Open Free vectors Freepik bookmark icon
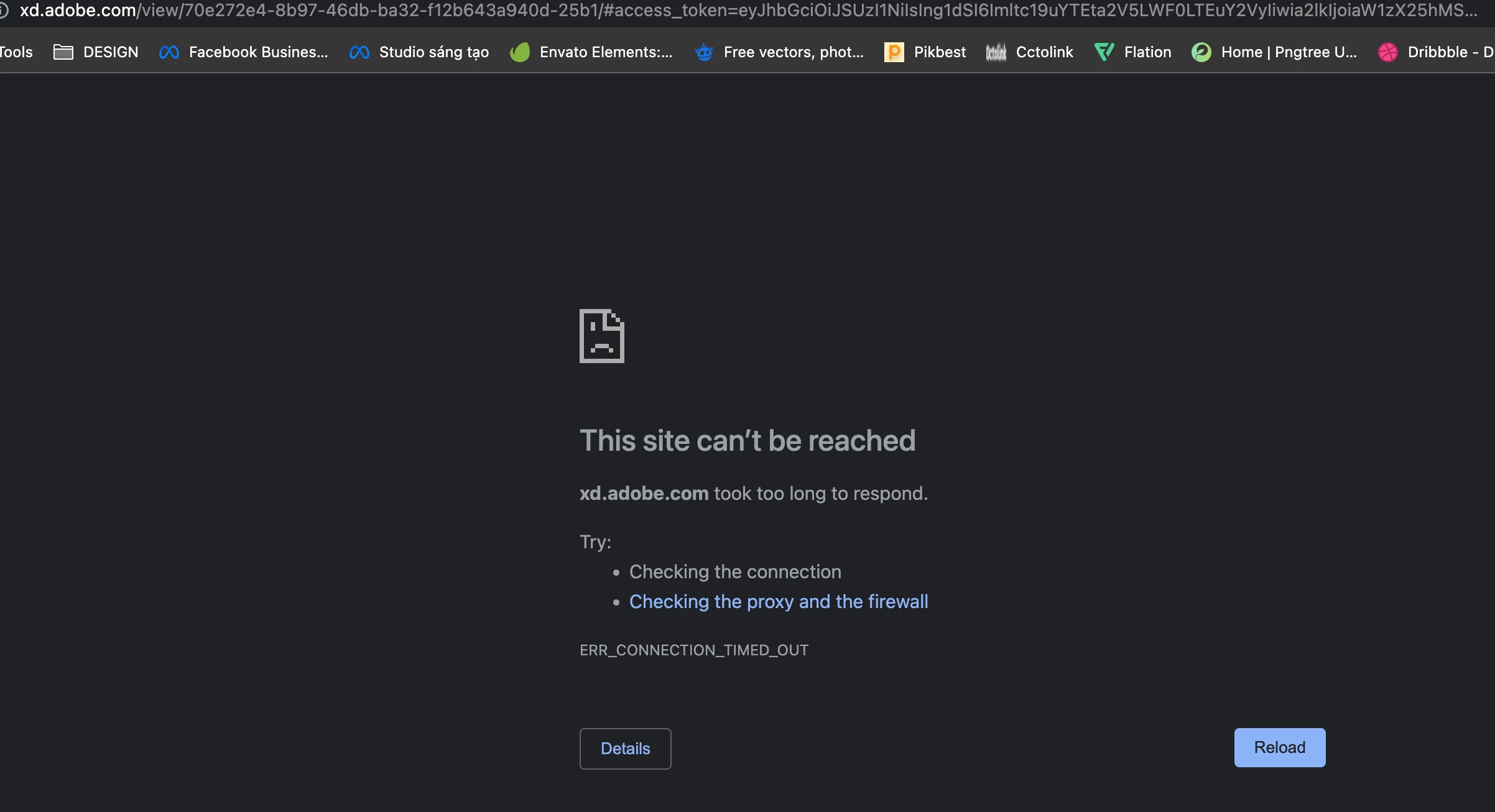The height and width of the screenshot is (812, 1495). 704,52
